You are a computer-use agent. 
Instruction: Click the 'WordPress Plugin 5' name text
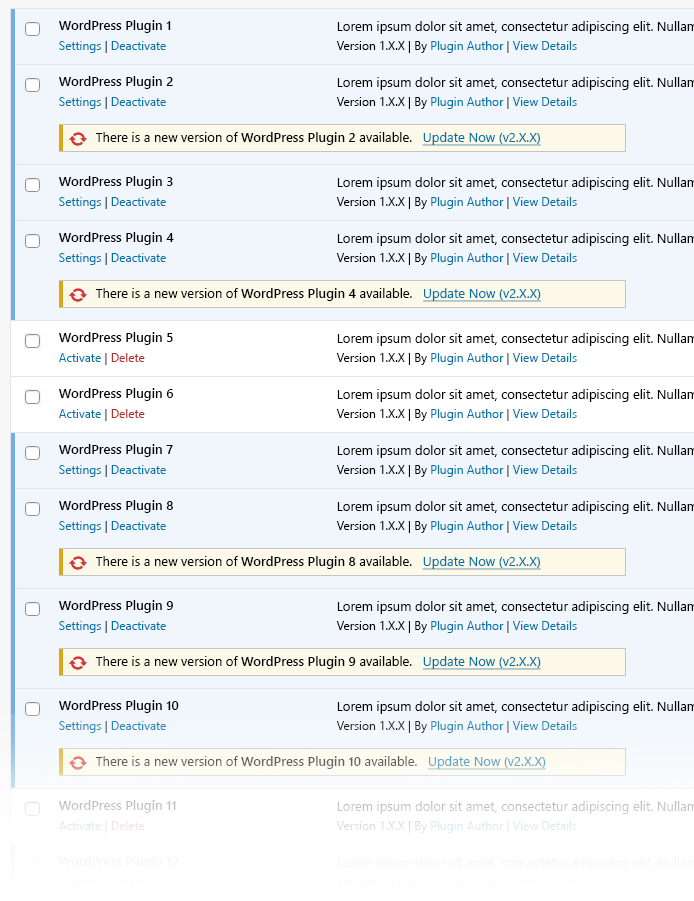[115, 338]
